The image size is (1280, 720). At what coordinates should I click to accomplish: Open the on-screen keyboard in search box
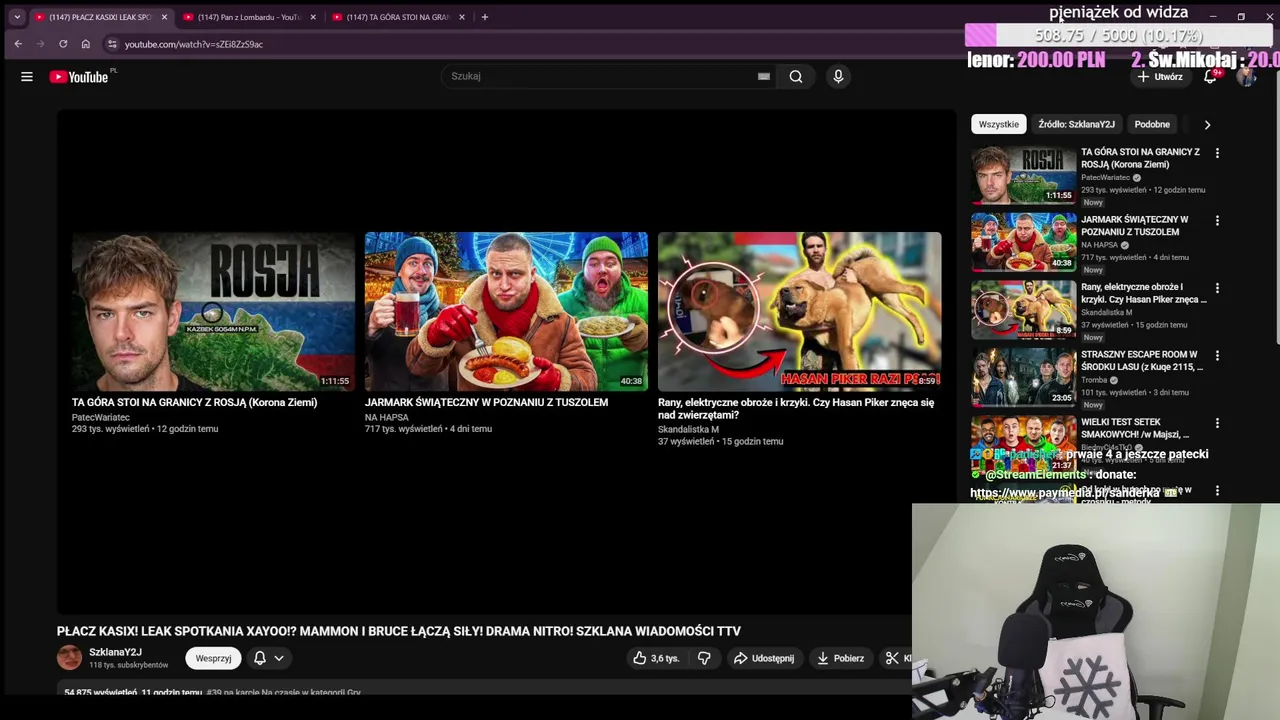pyautogui.click(x=764, y=76)
